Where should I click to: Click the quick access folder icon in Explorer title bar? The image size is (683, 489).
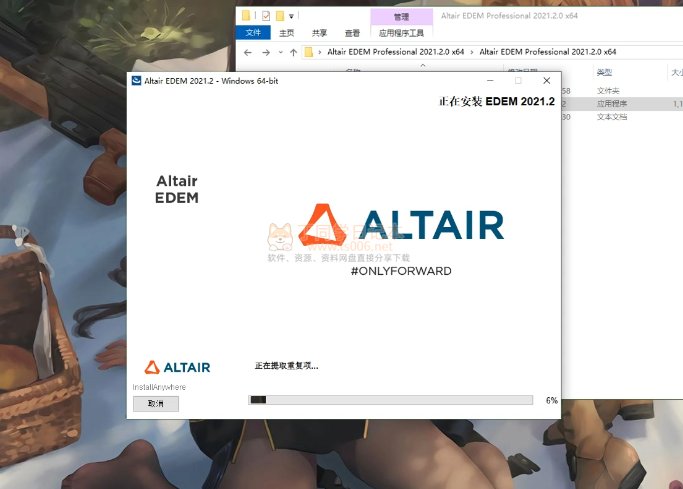click(246, 16)
